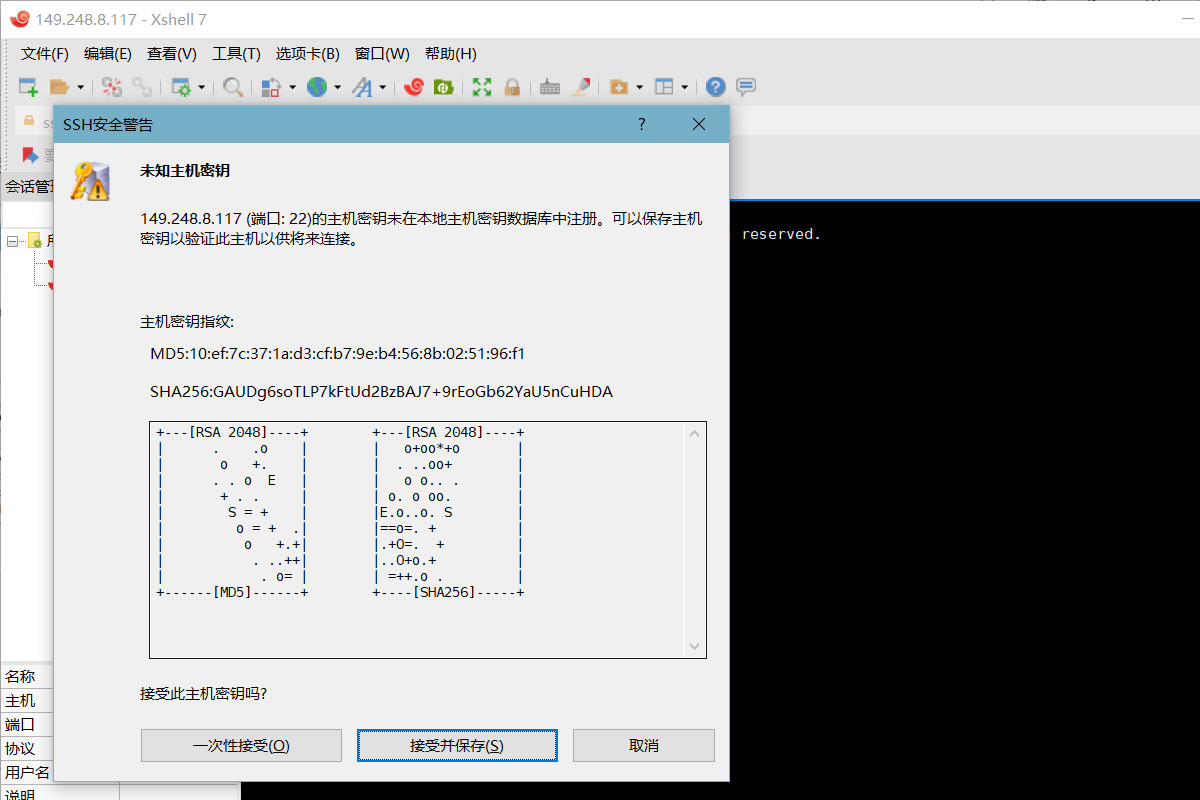The height and width of the screenshot is (800, 1200).
Task: Click the fingerprint box scroll up arrow
Action: click(x=696, y=433)
